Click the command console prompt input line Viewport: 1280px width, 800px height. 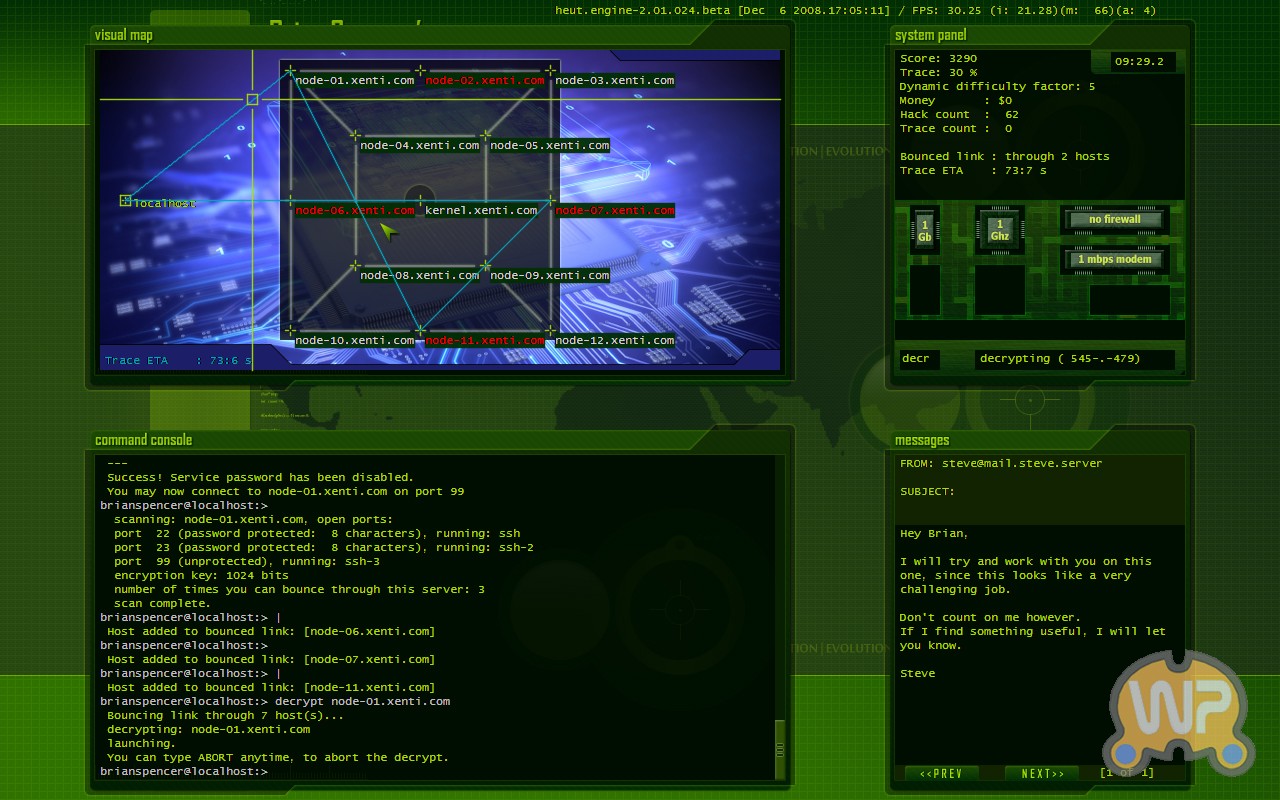(436, 771)
